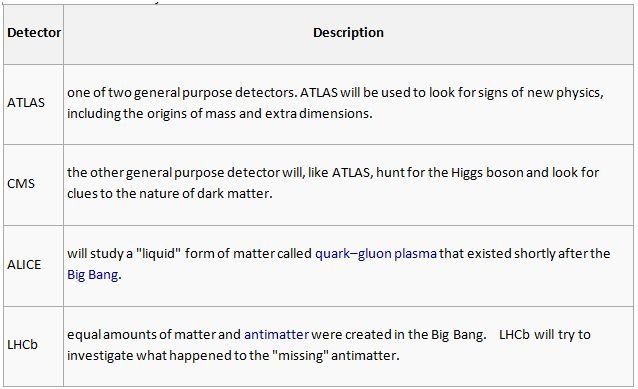Select the Description column header
The width and height of the screenshot is (638, 389).
point(348,33)
